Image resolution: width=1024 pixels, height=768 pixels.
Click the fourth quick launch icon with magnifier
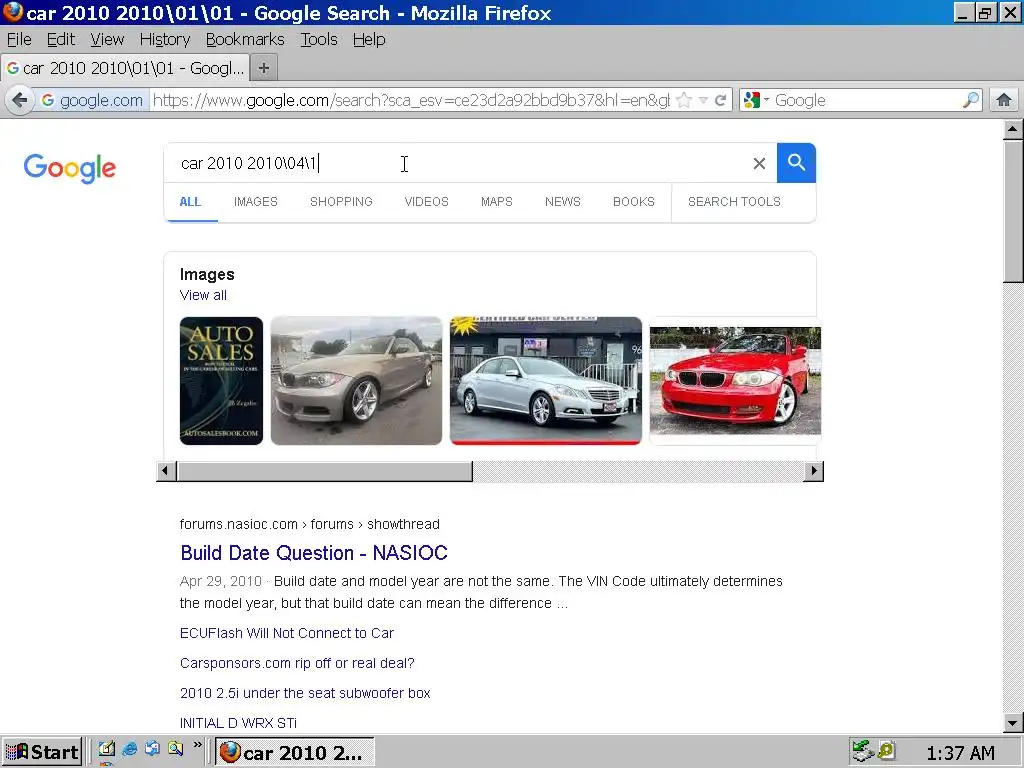[x=175, y=748]
